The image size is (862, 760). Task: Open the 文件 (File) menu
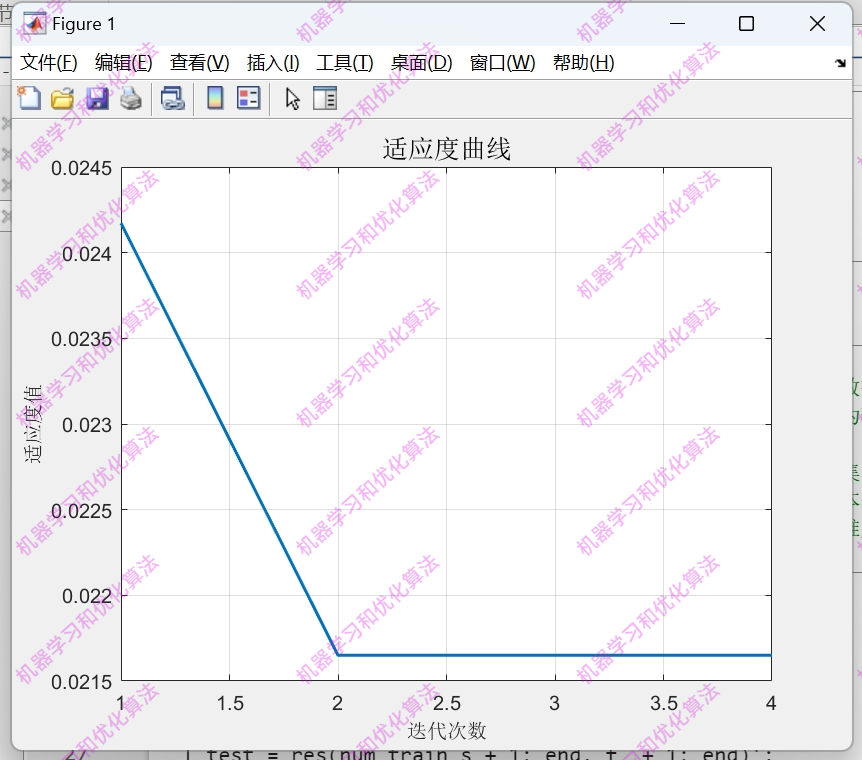48,61
